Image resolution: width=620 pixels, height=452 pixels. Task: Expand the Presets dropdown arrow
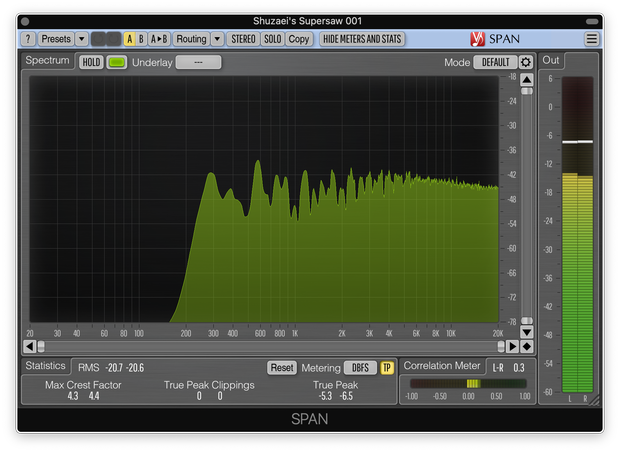tap(81, 39)
